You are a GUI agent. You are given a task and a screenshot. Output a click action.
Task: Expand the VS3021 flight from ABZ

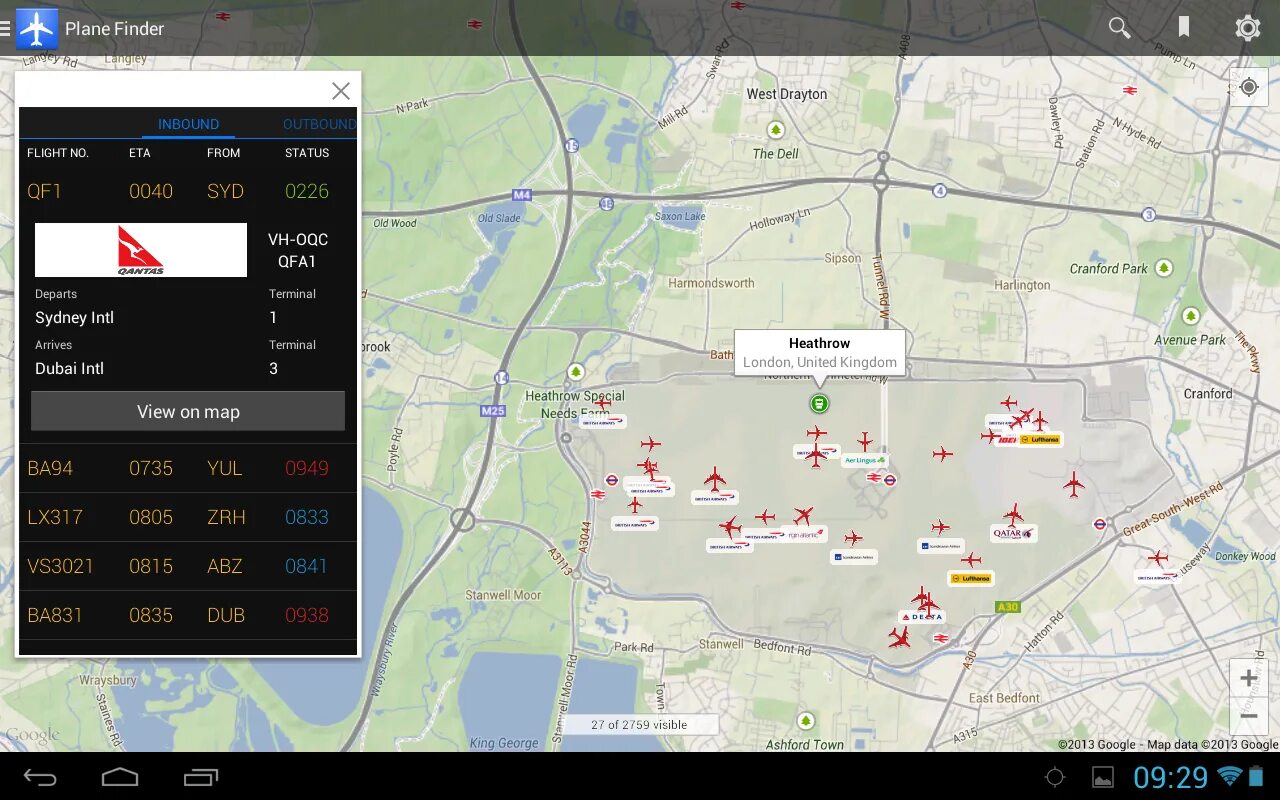[x=188, y=566]
